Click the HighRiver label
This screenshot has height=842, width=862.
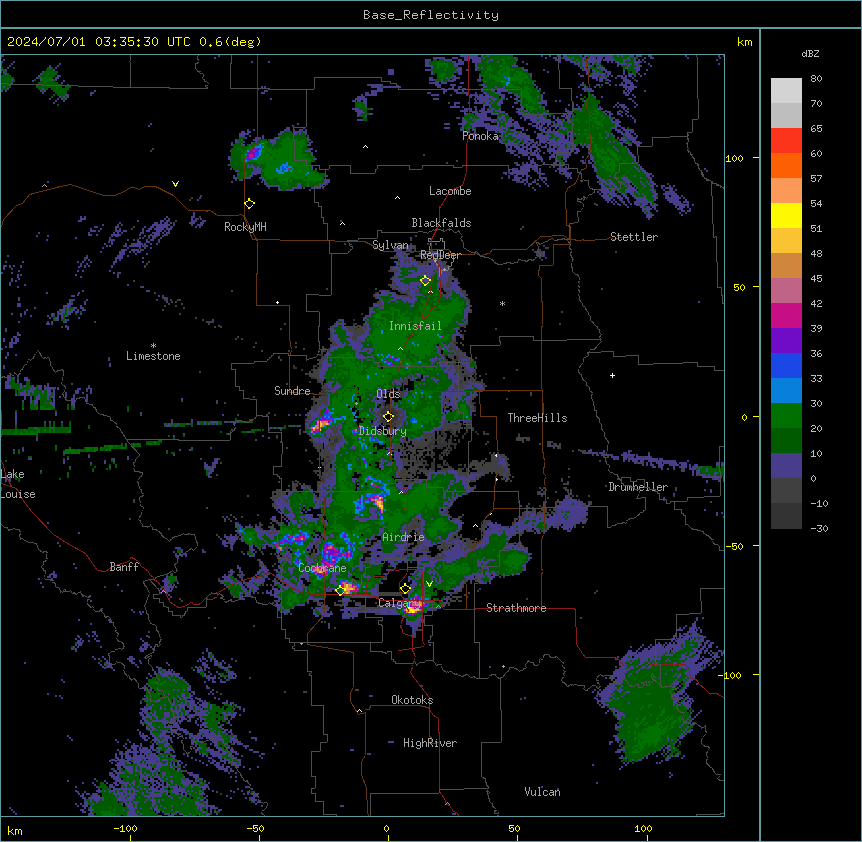tap(430, 743)
